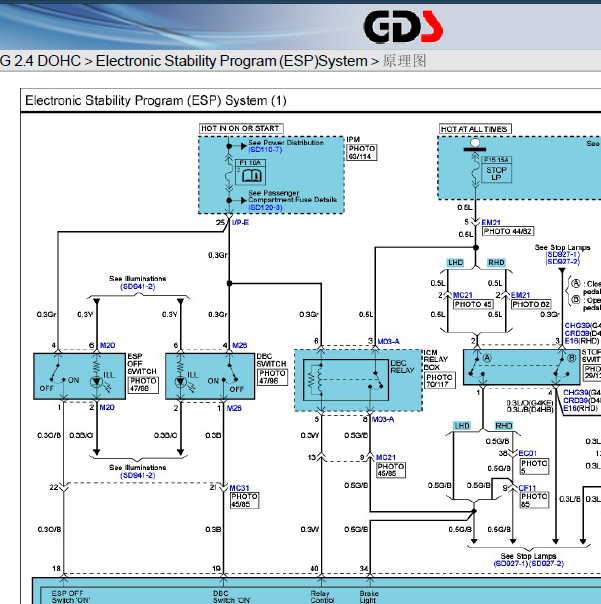Open the ICM RELAY BOX PHOTO 70/117 box
The image size is (601, 604).
coord(440,380)
